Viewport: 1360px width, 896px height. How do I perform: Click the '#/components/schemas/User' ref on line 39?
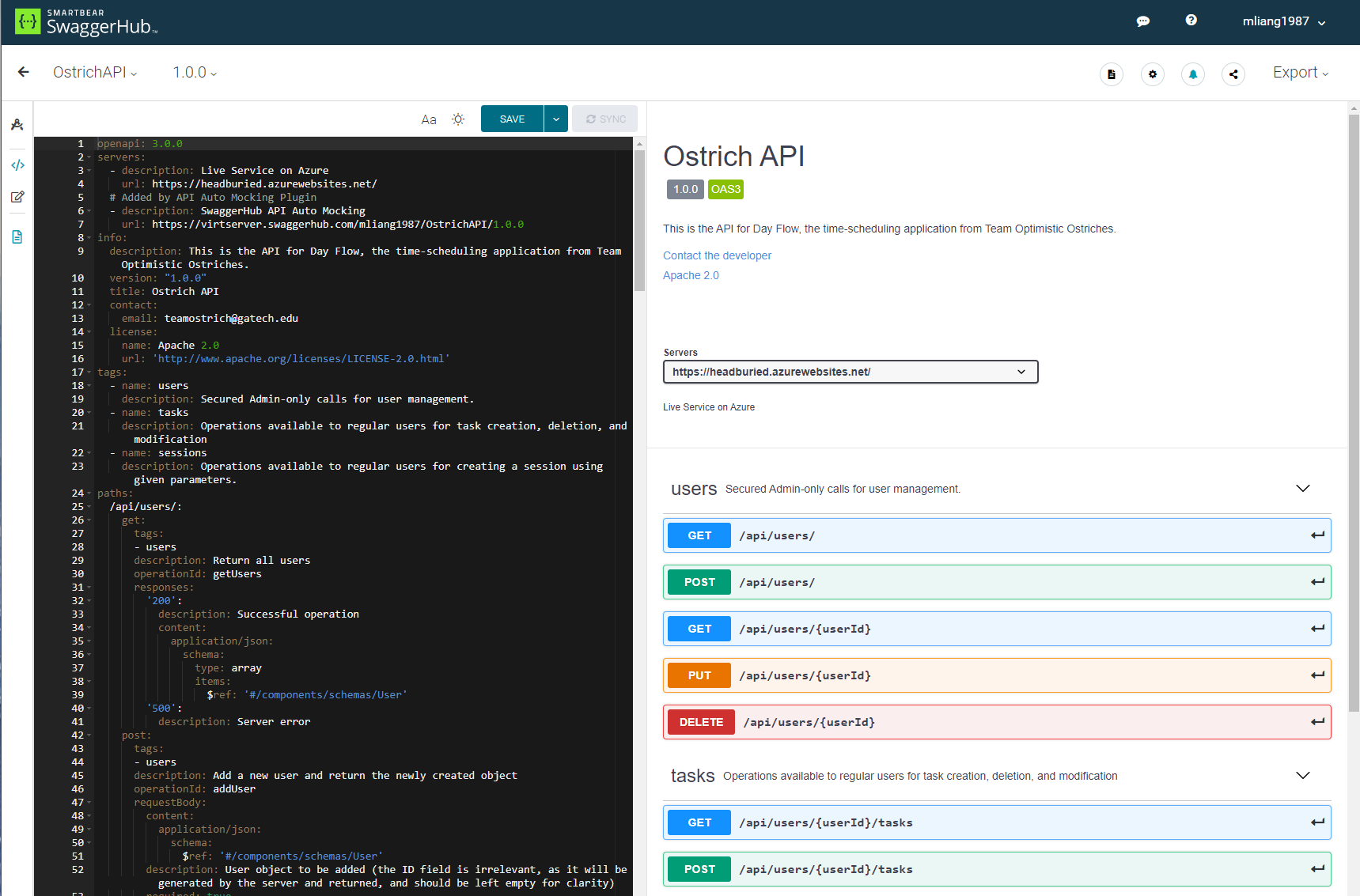(325, 695)
